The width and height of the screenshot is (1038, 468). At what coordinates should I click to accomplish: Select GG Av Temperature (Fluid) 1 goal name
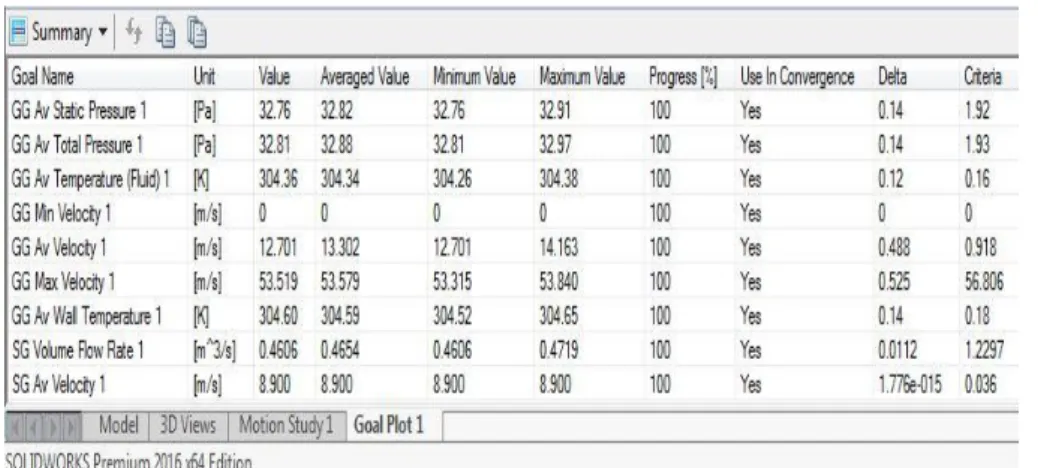coord(93,181)
